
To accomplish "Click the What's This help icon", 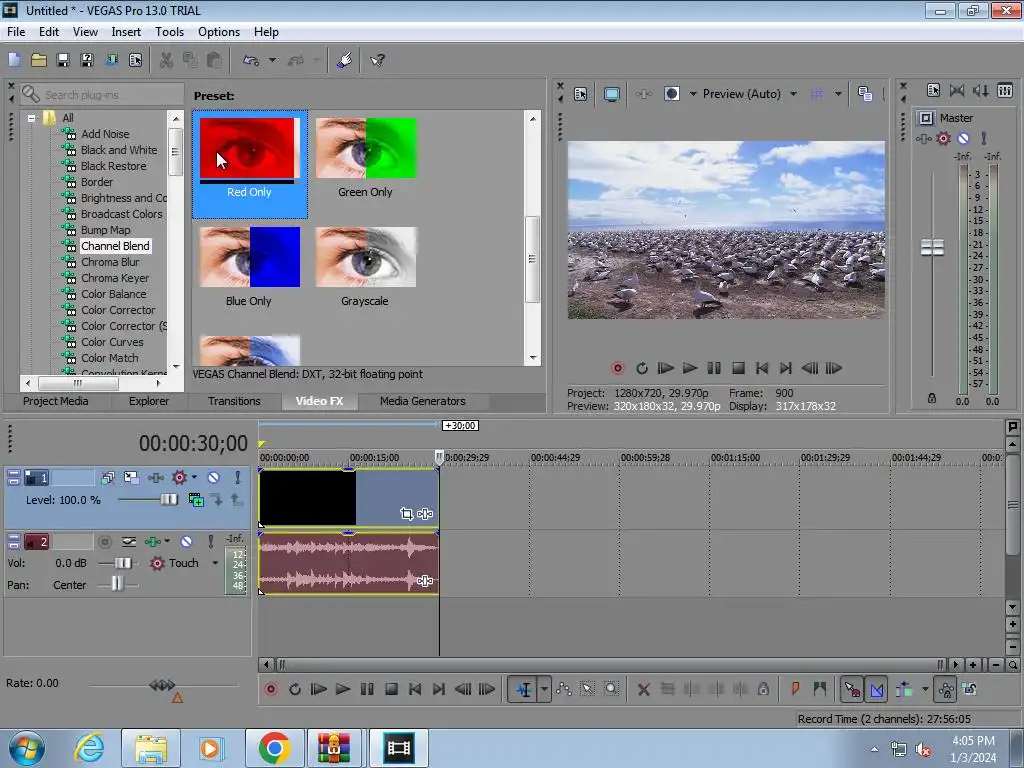I will pyautogui.click(x=377, y=60).
